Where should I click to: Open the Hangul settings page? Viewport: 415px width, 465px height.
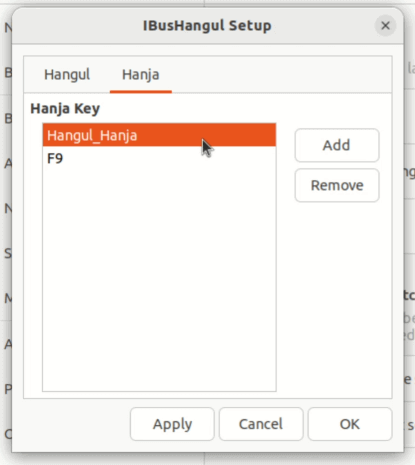pyautogui.click(x=67, y=75)
